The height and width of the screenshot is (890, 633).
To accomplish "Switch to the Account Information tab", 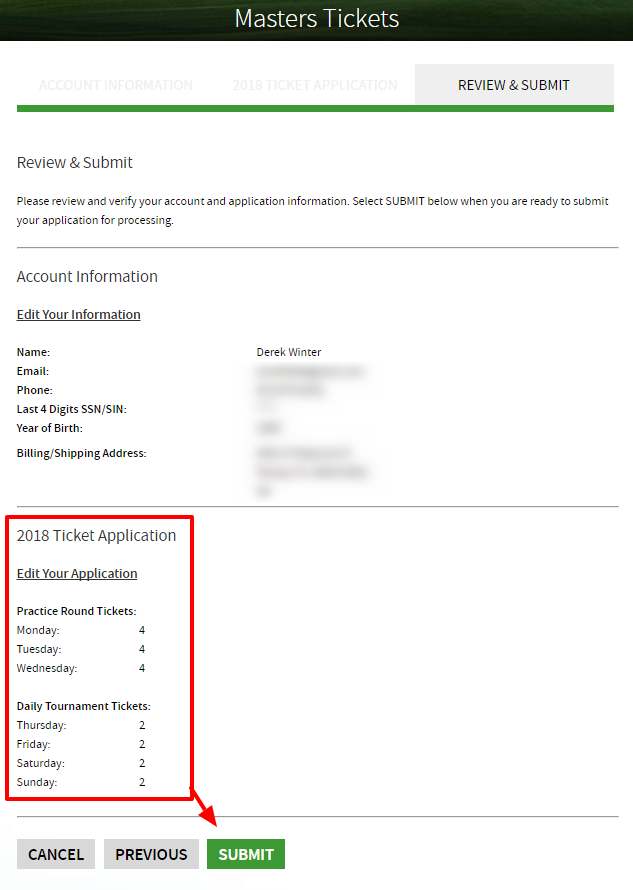I will tap(116, 85).
